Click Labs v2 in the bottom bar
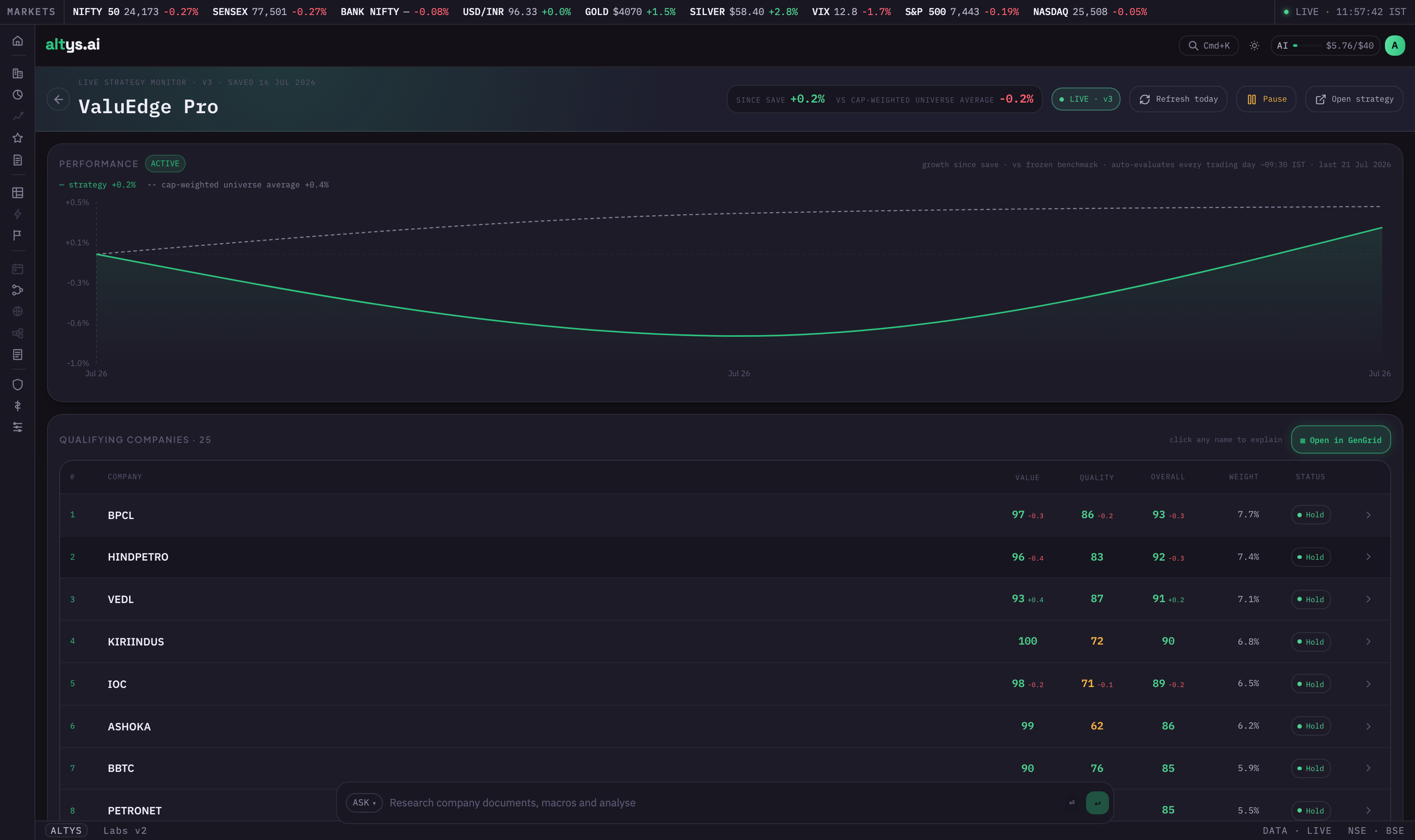Screen dimensions: 1415x840 pos(125,830)
